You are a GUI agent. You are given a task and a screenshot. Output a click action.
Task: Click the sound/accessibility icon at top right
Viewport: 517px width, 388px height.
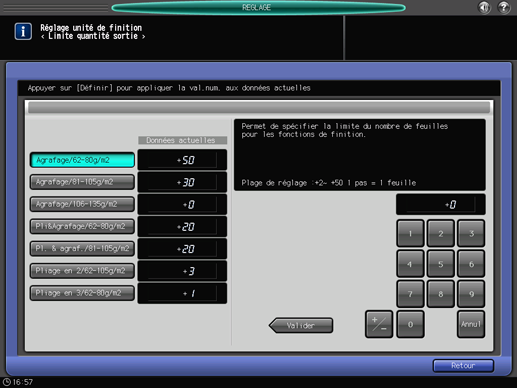pos(484,7)
